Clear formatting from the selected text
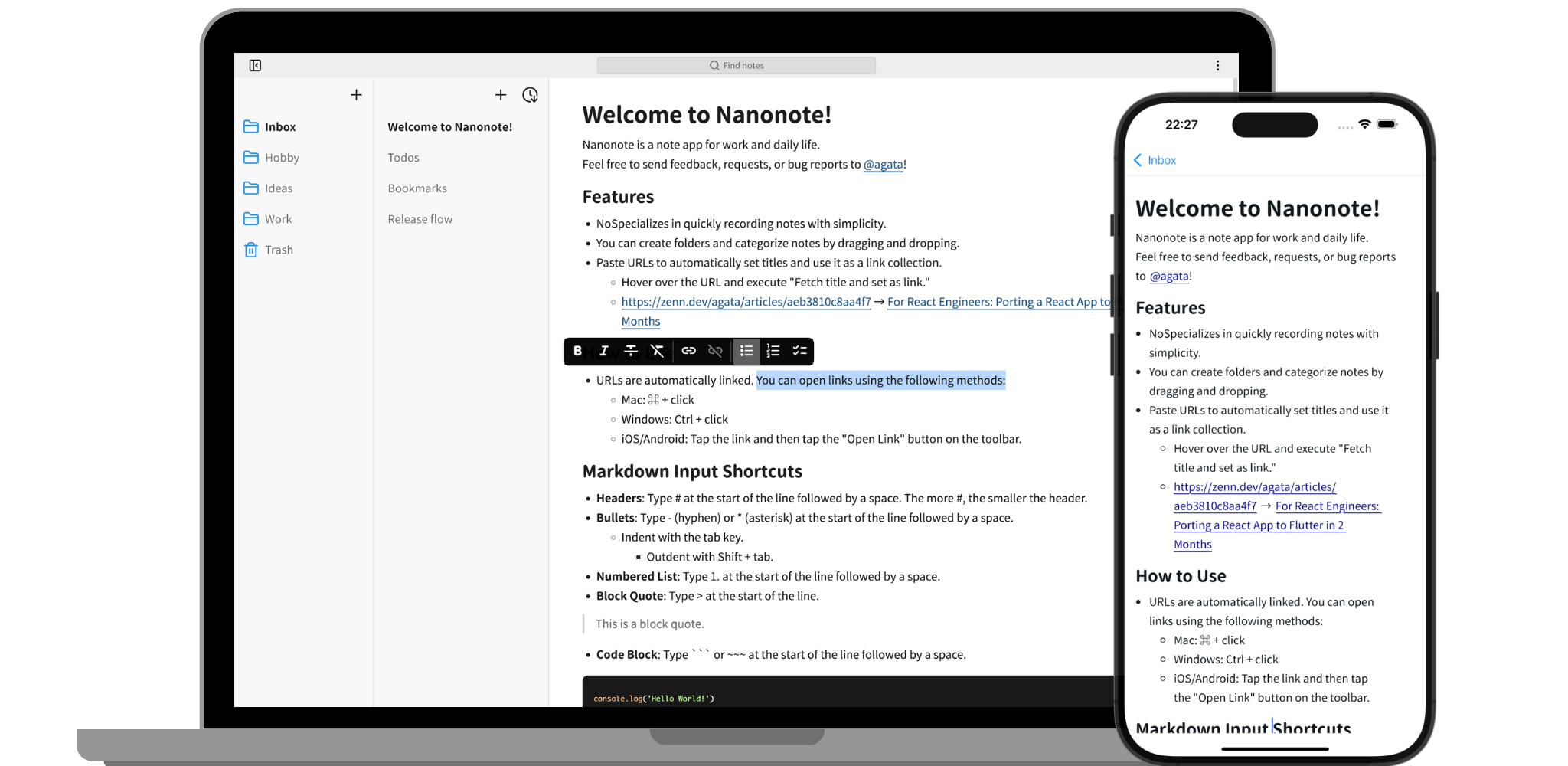This screenshot has height=766, width=1568. click(657, 351)
